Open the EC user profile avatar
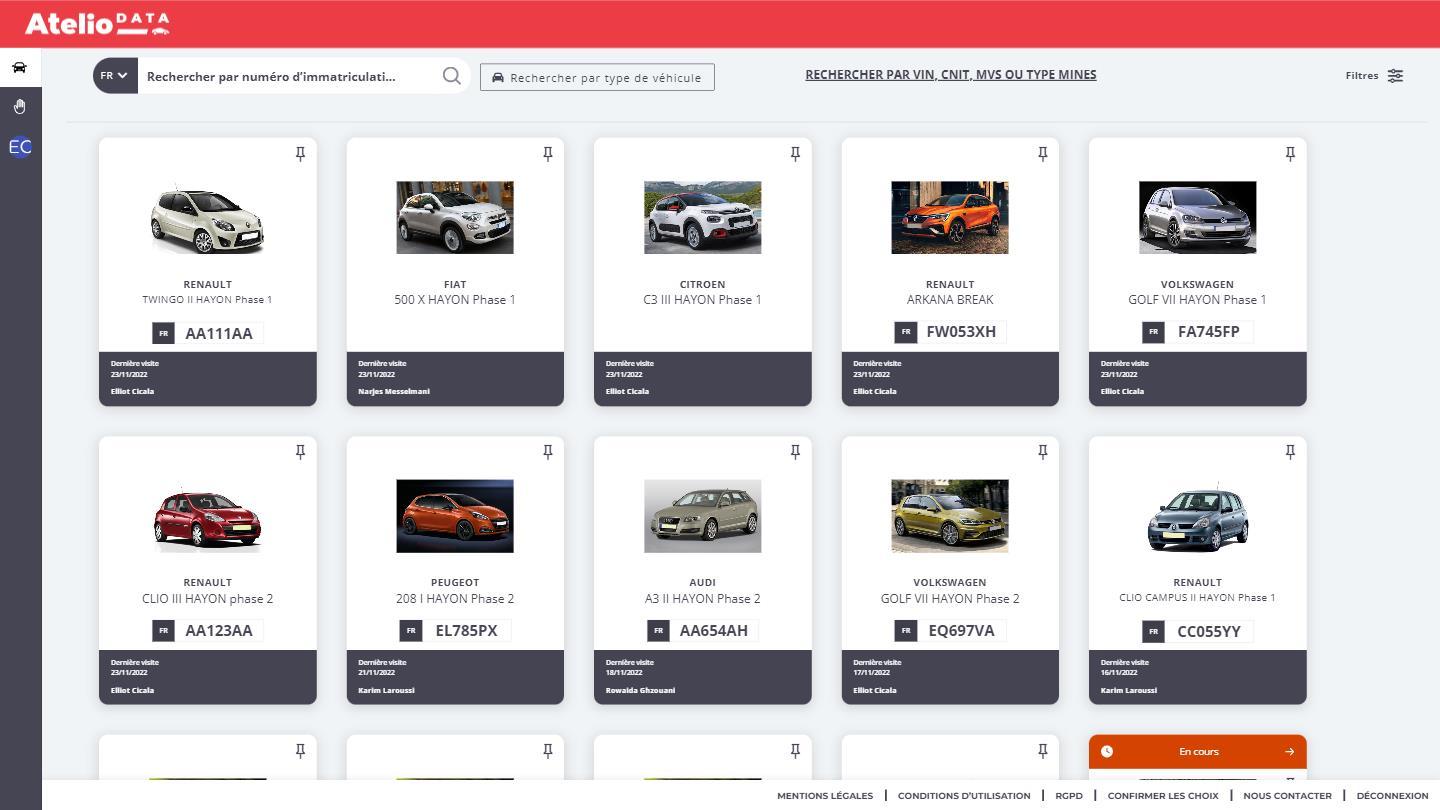The height and width of the screenshot is (810, 1440). click(x=20, y=147)
